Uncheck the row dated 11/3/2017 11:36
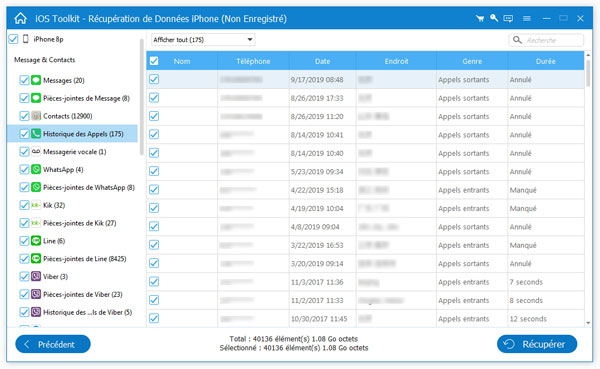This screenshot has height=369, width=600. coord(154,282)
